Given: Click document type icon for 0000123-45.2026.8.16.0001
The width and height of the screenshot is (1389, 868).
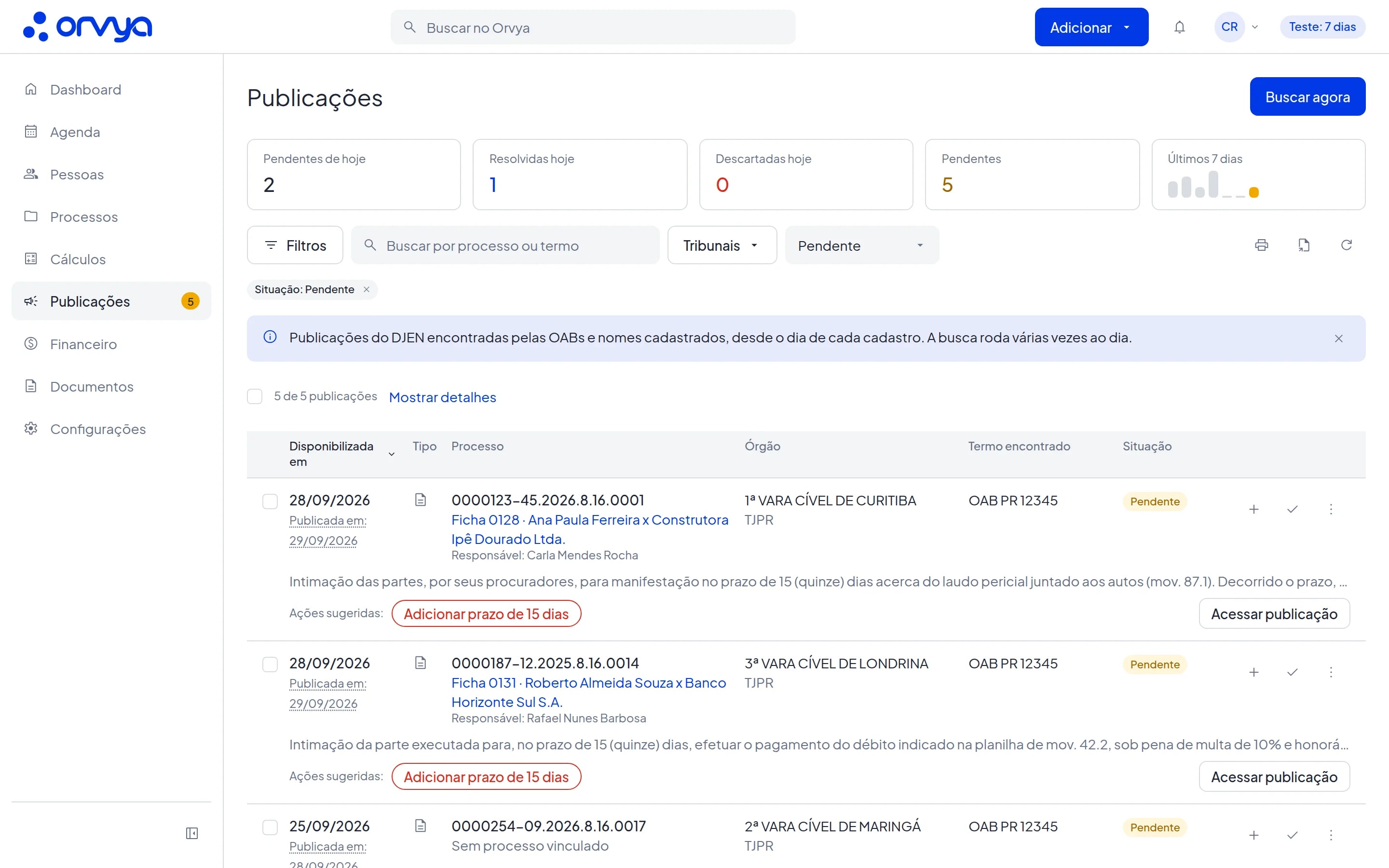Looking at the screenshot, I should tap(421, 500).
